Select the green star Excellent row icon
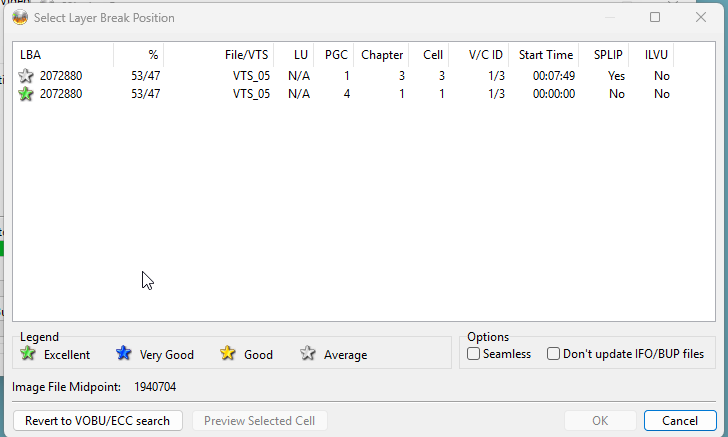This screenshot has width=728, height=437. [26, 94]
